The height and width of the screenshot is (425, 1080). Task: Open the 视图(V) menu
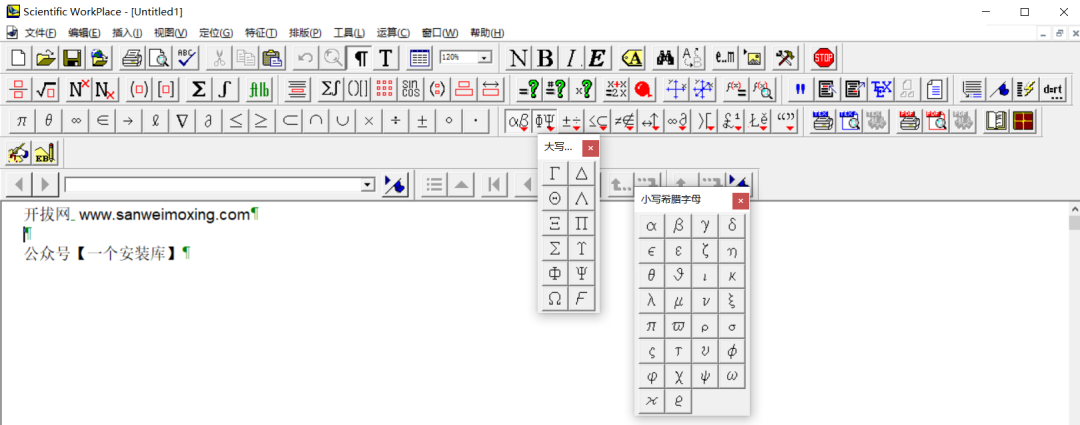click(170, 33)
